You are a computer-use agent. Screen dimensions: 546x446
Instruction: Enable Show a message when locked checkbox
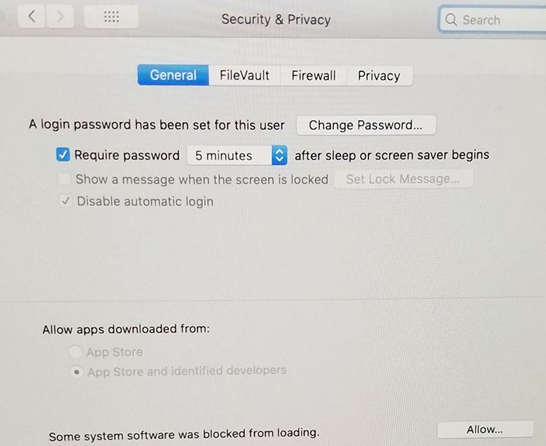click(x=64, y=179)
